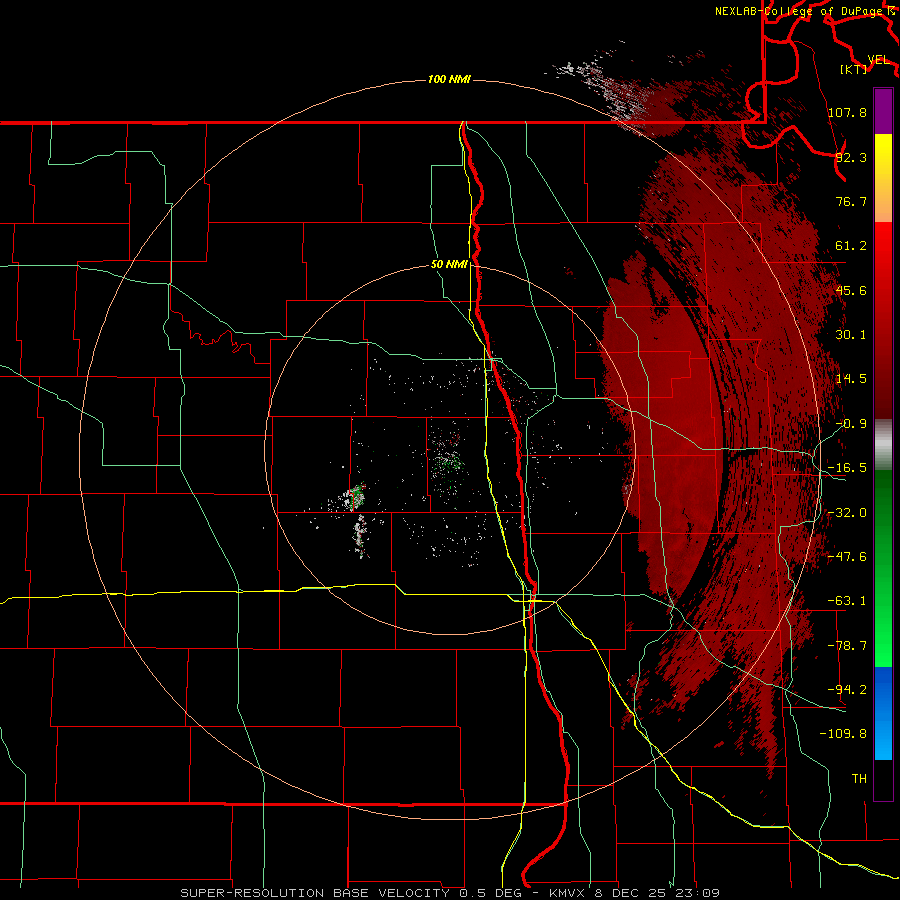Viewport: 900px width, 900px height.
Task: Click the KMVX station identifier in caption
Action: pos(567,893)
